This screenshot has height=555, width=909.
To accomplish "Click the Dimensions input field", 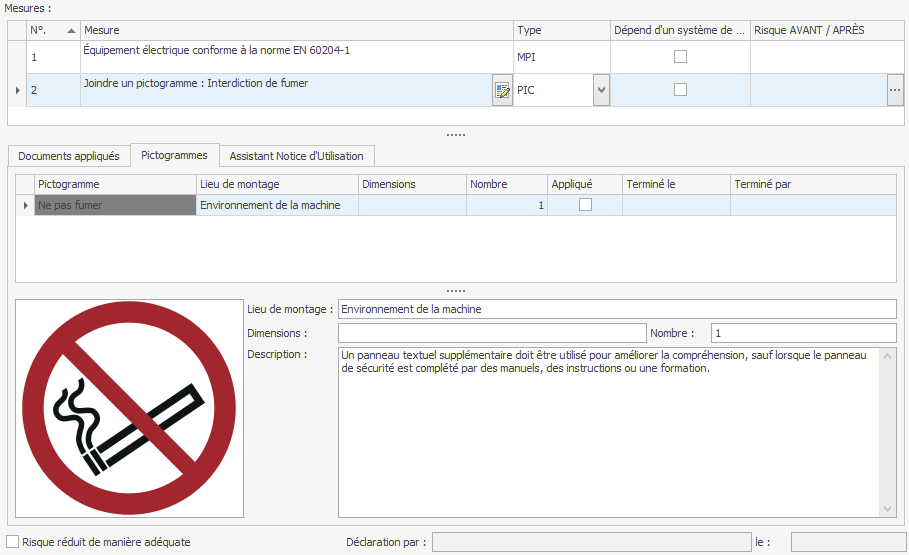I will 492,333.
